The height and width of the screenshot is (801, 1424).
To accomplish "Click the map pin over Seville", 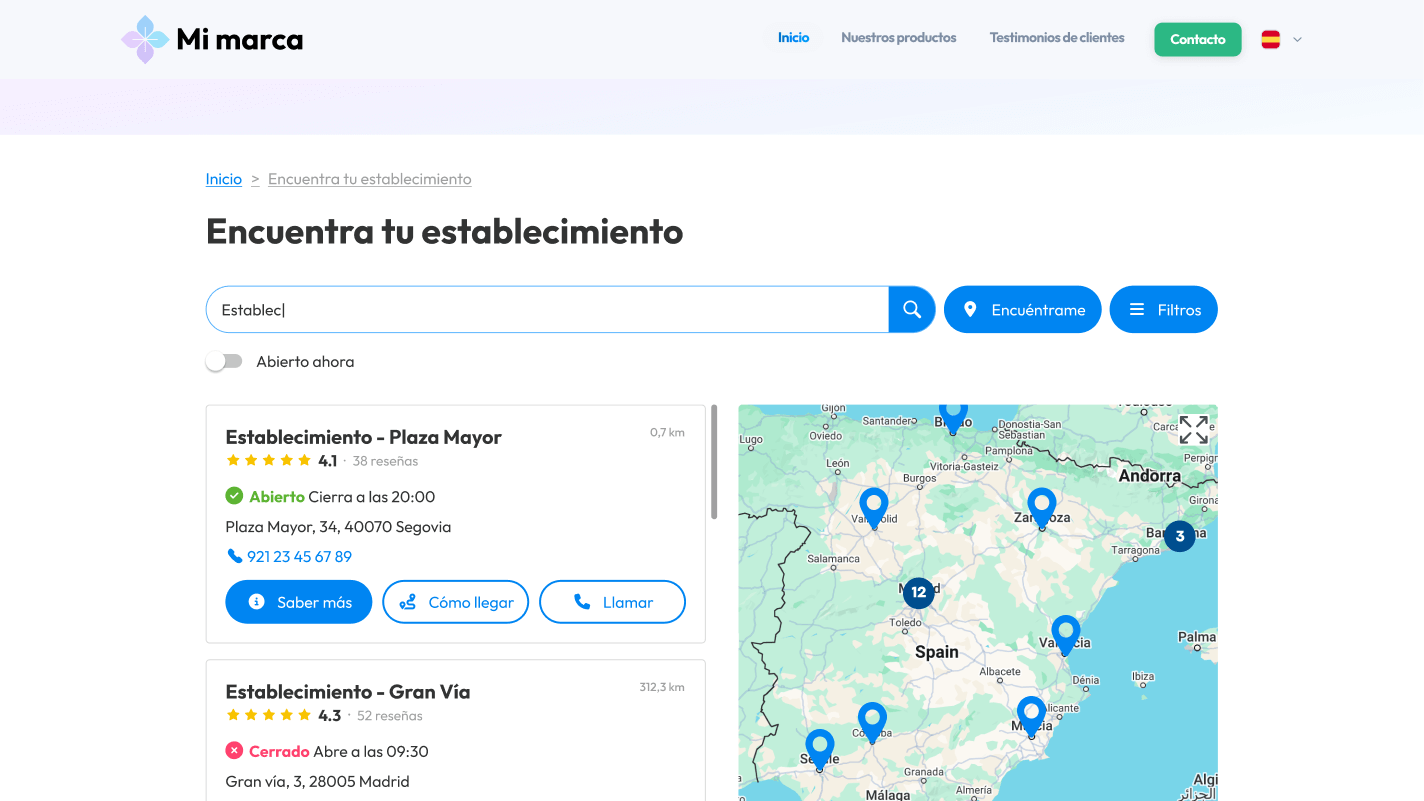I will pyautogui.click(x=820, y=749).
